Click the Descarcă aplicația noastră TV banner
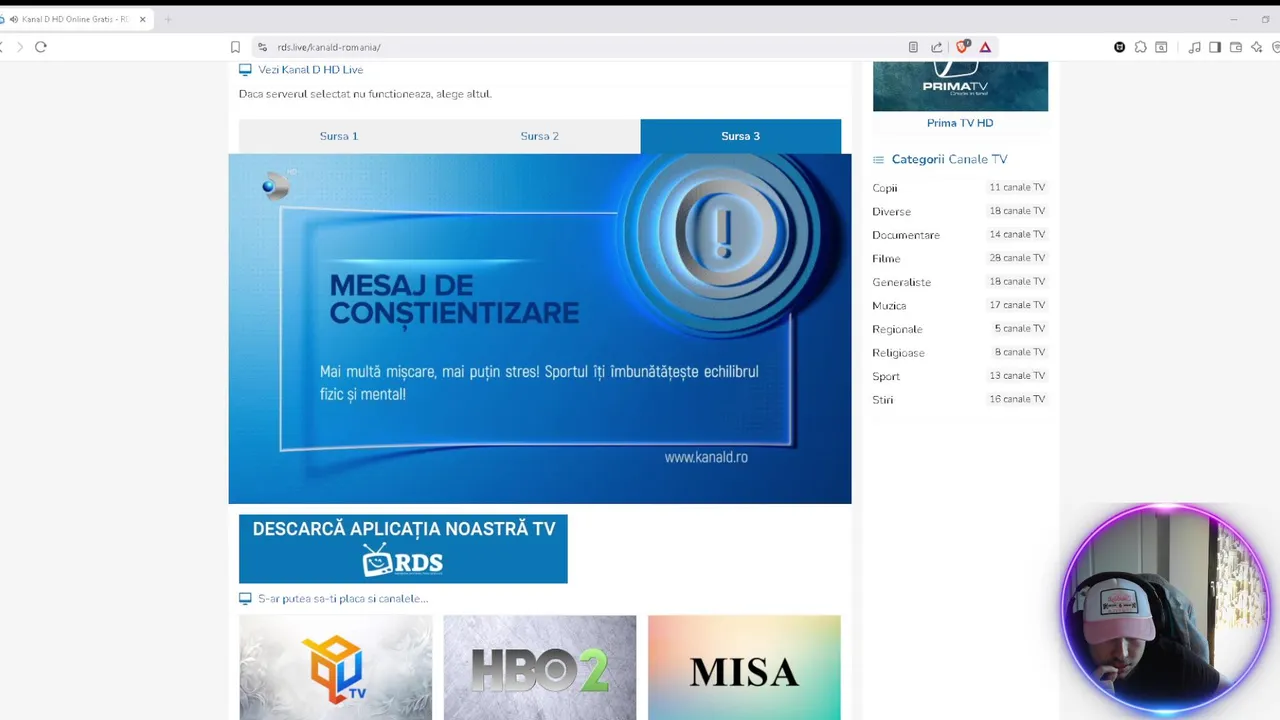Image resolution: width=1280 pixels, height=720 pixels. [x=403, y=549]
